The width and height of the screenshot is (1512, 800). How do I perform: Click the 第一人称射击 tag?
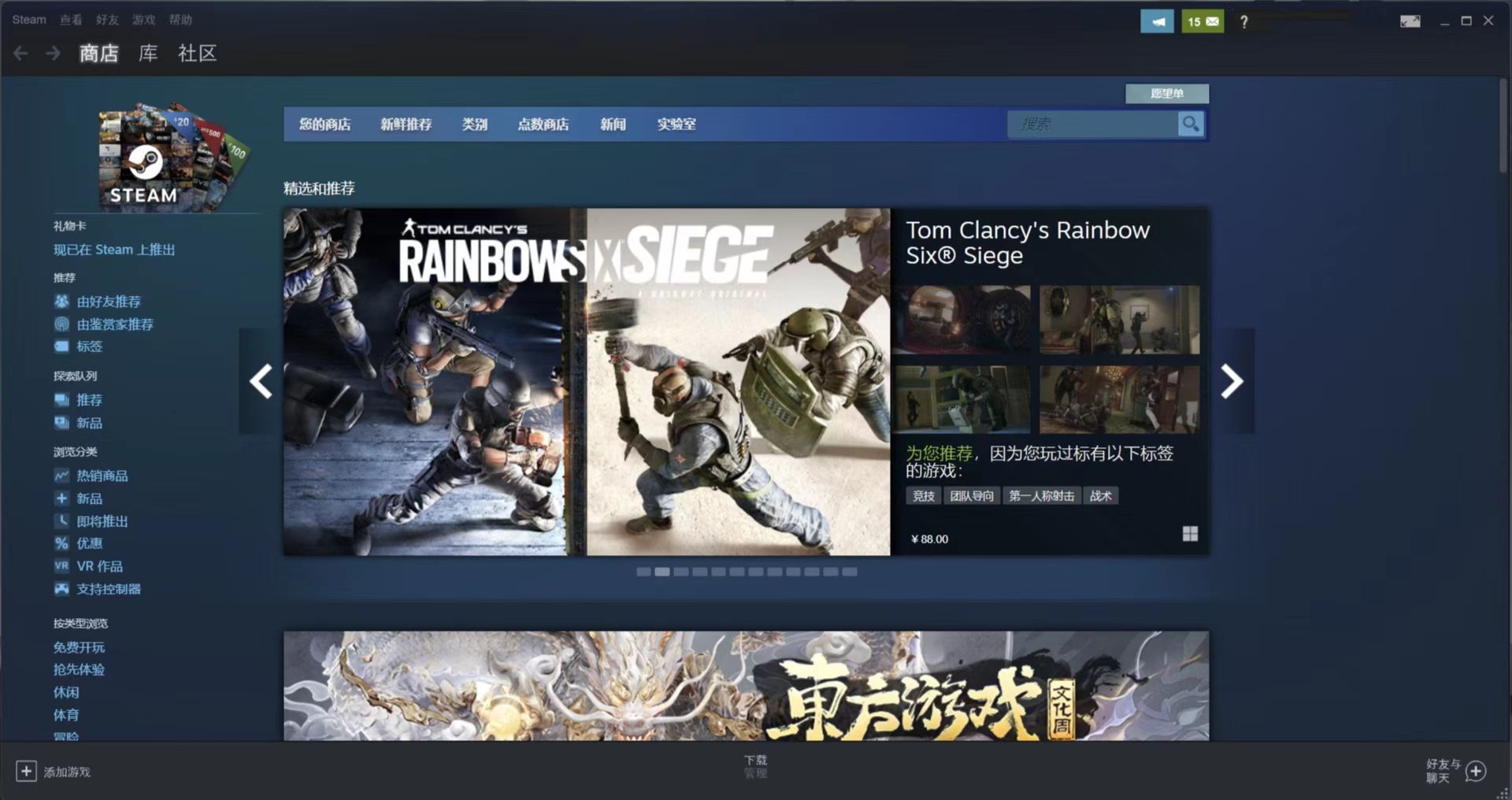click(1041, 495)
